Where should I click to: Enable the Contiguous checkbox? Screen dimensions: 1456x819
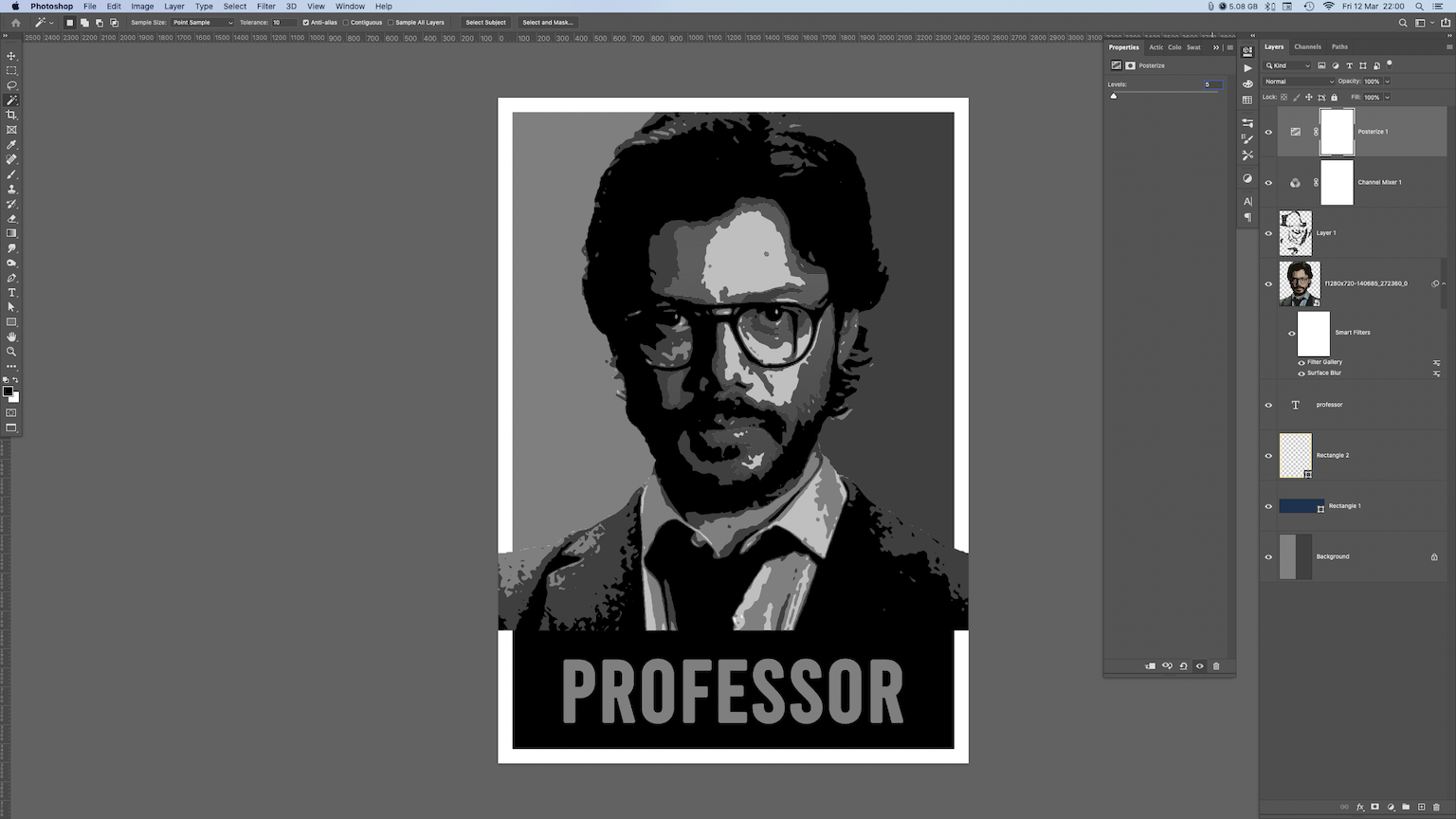[346, 23]
